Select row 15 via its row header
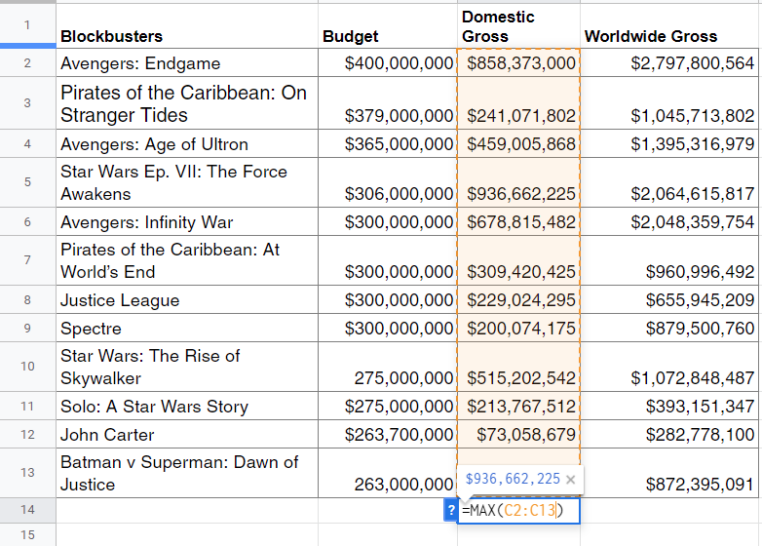Viewport: 762px width, 546px height. pos(28,535)
